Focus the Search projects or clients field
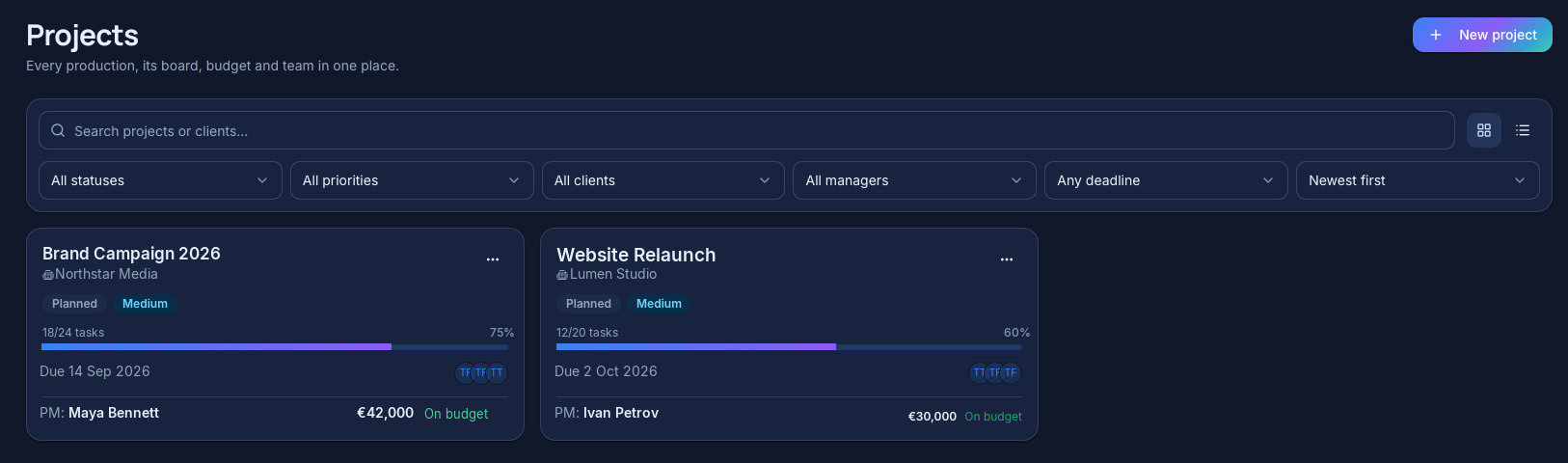The height and width of the screenshot is (463, 1568). [x=746, y=130]
